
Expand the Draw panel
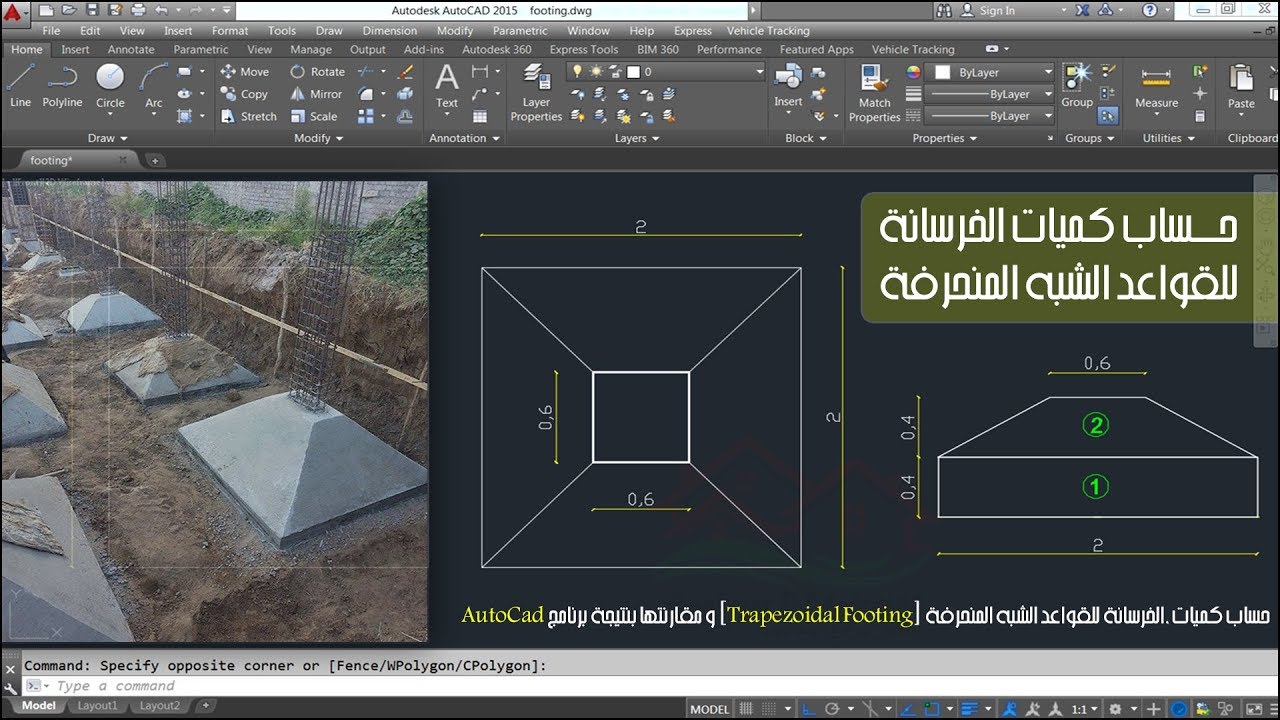108,138
